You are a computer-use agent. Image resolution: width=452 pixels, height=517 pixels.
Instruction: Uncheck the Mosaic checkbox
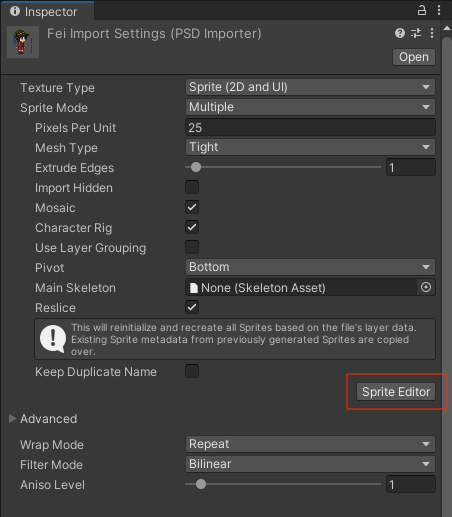[192, 207]
